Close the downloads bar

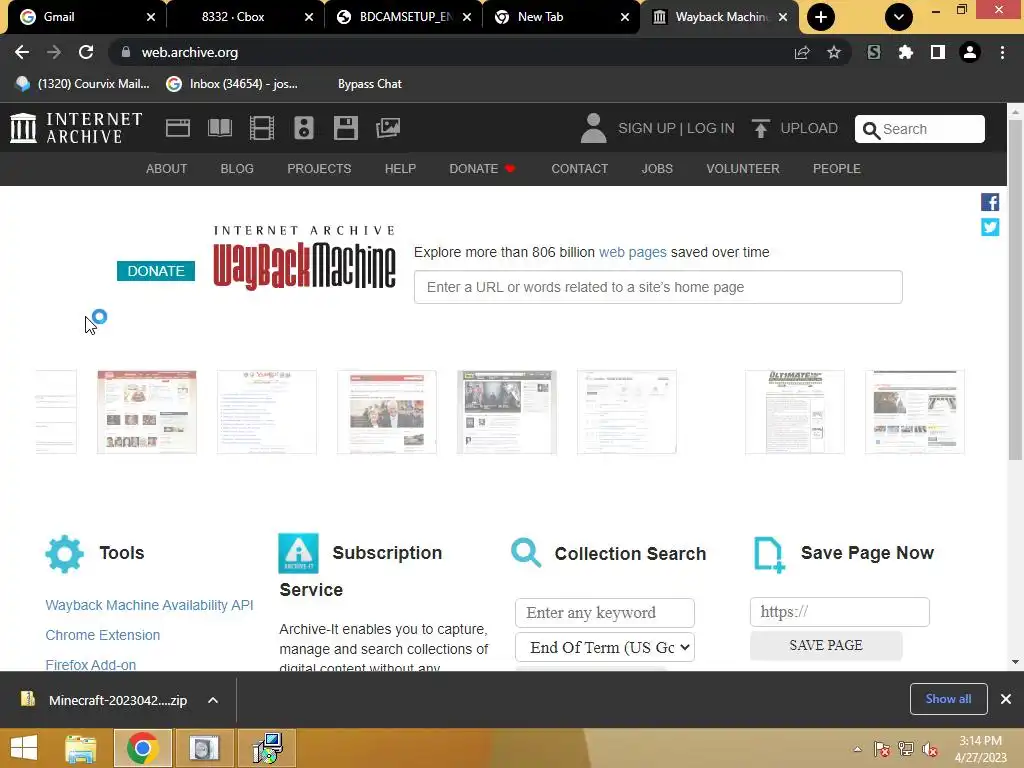(1006, 699)
